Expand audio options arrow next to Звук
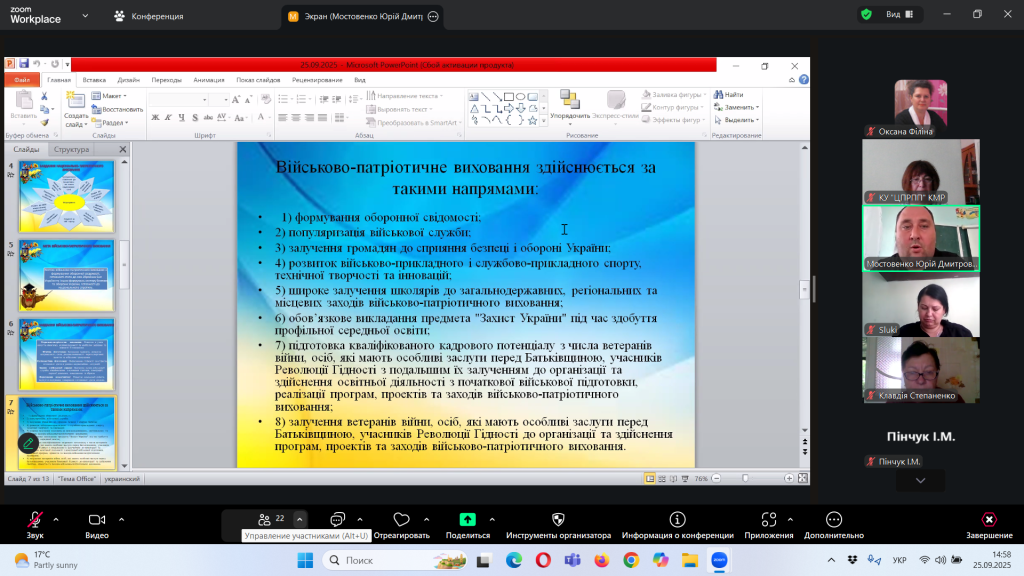The width and height of the screenshot is (1024, 576). [x=55, y=519]
